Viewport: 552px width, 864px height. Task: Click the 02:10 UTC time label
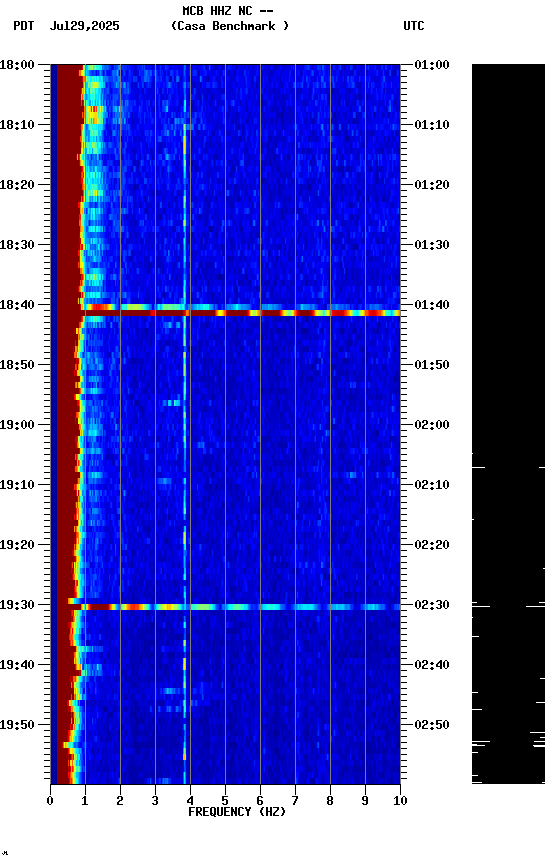[432, 485]
